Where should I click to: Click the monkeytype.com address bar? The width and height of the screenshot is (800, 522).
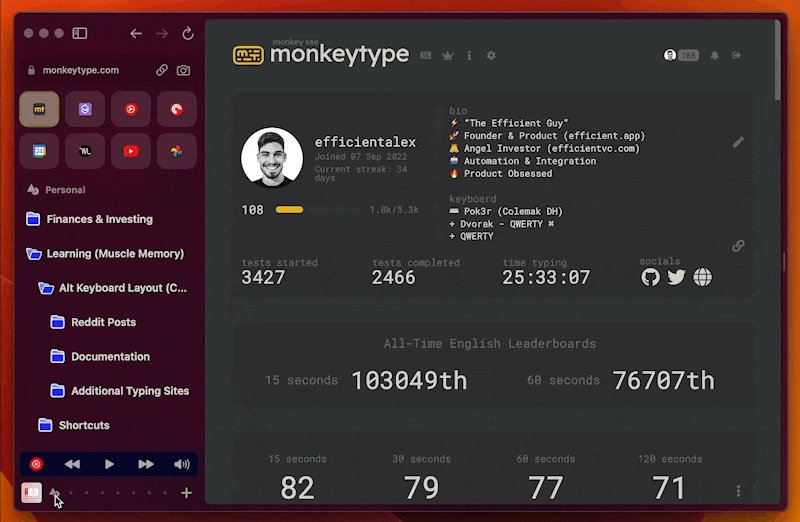click(x=82, y=70)
